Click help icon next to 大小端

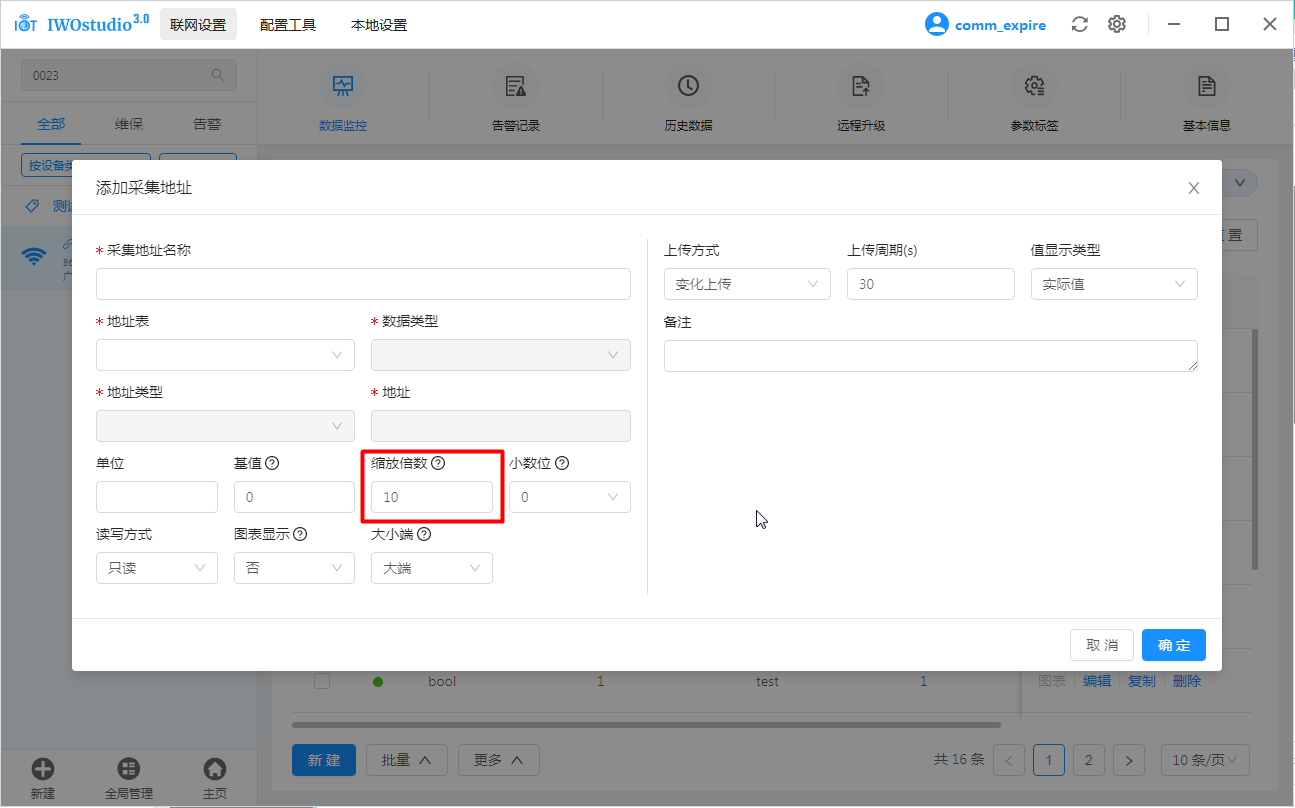pyautogui.click(x=424, y=534)
